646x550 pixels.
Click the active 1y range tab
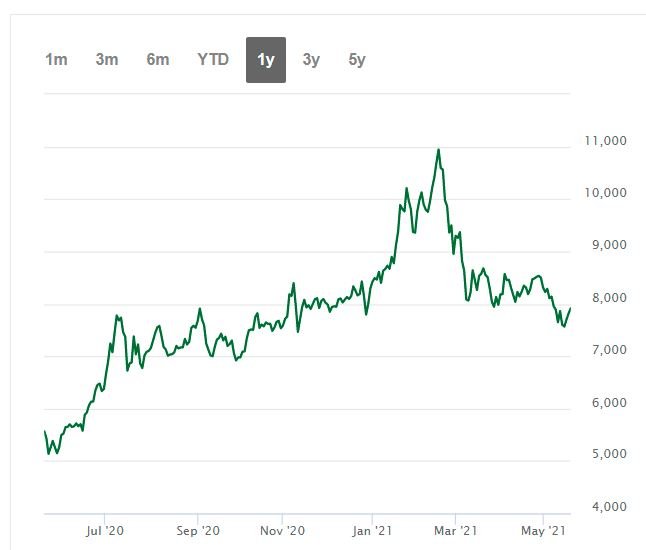coord(266,60)
